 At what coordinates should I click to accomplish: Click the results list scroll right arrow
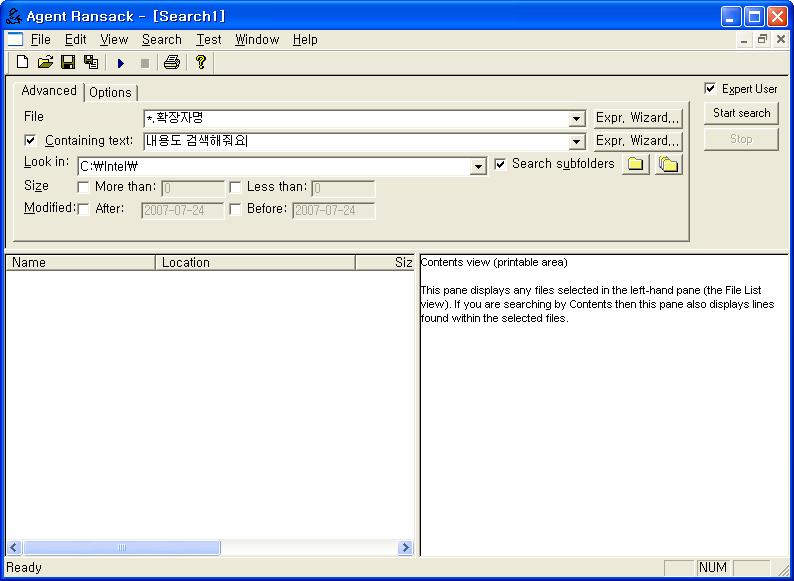(405, 548)
